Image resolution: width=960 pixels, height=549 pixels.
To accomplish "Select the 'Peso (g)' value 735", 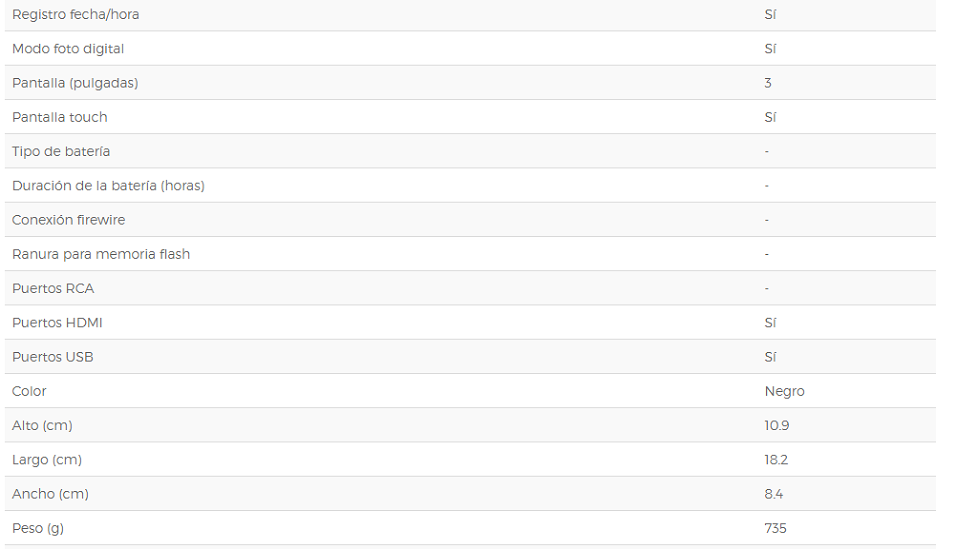I will (775, 528).
